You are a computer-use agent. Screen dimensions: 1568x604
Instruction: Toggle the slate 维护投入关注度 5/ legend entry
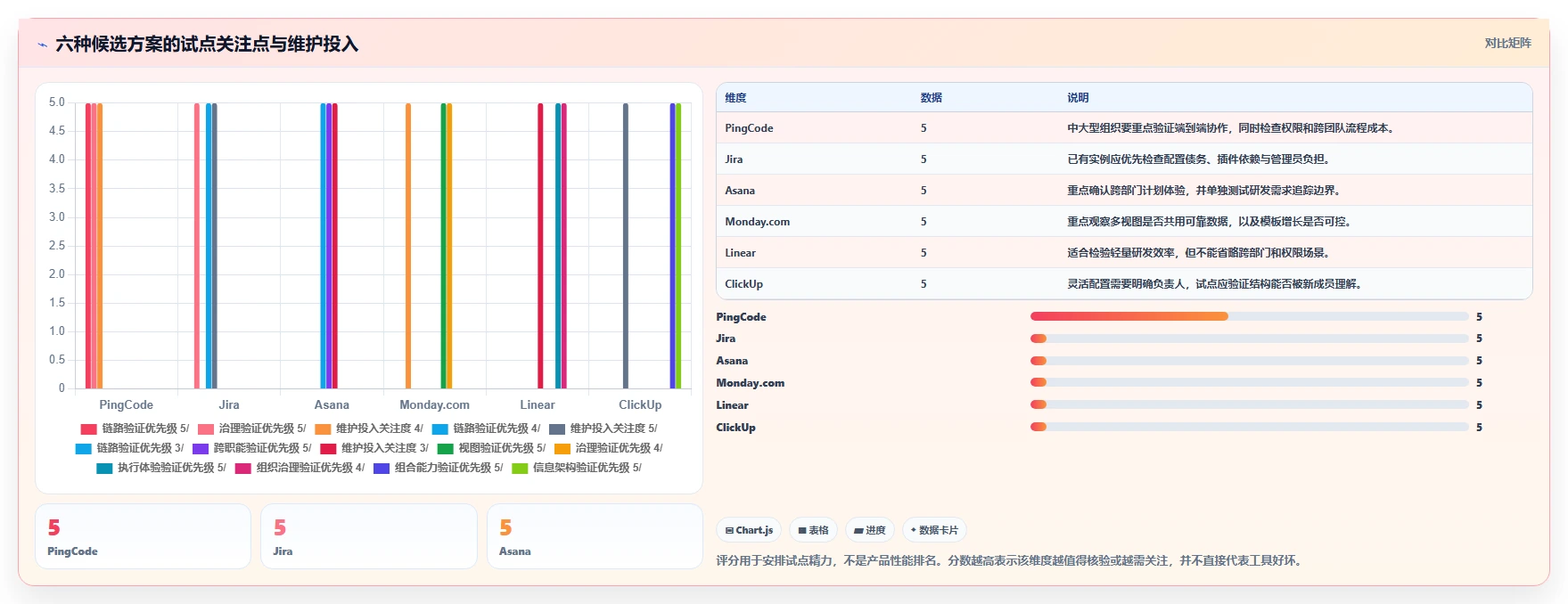coord(603,429)
